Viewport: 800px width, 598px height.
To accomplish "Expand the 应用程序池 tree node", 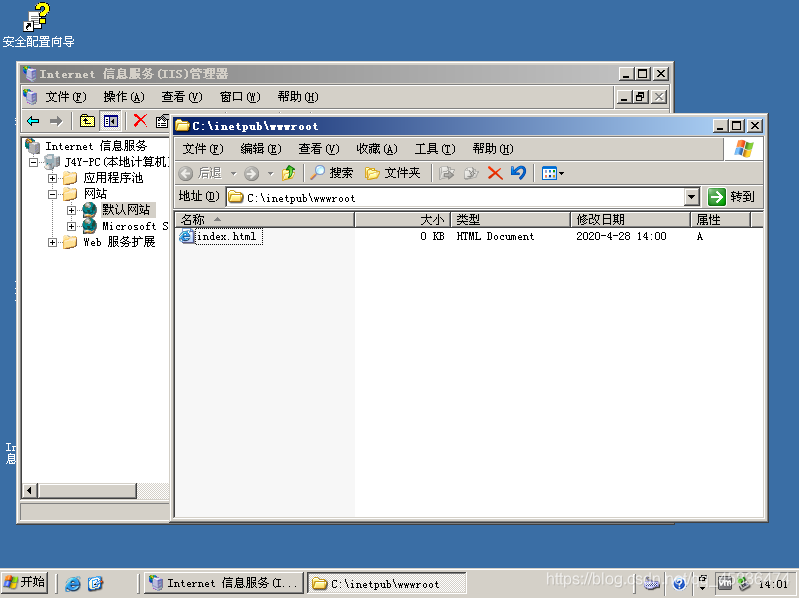I will point(52,179).
